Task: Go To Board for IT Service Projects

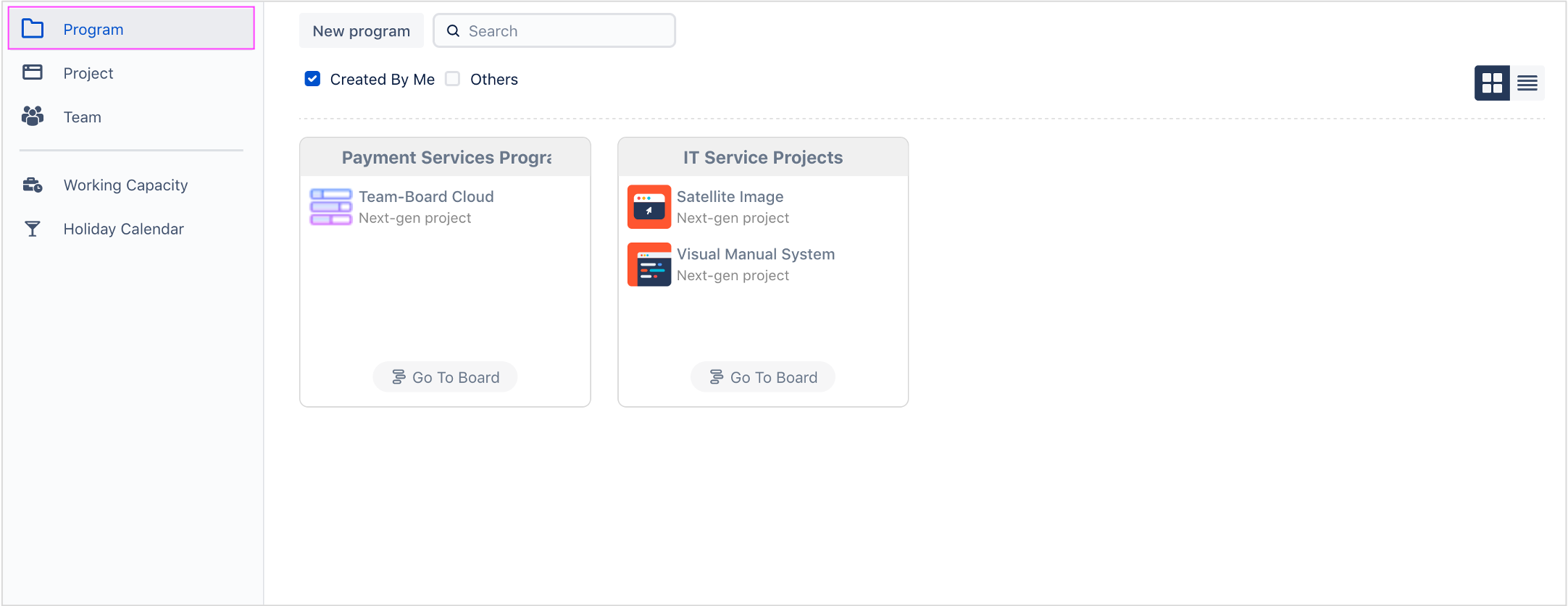Action: coord(763,377)
